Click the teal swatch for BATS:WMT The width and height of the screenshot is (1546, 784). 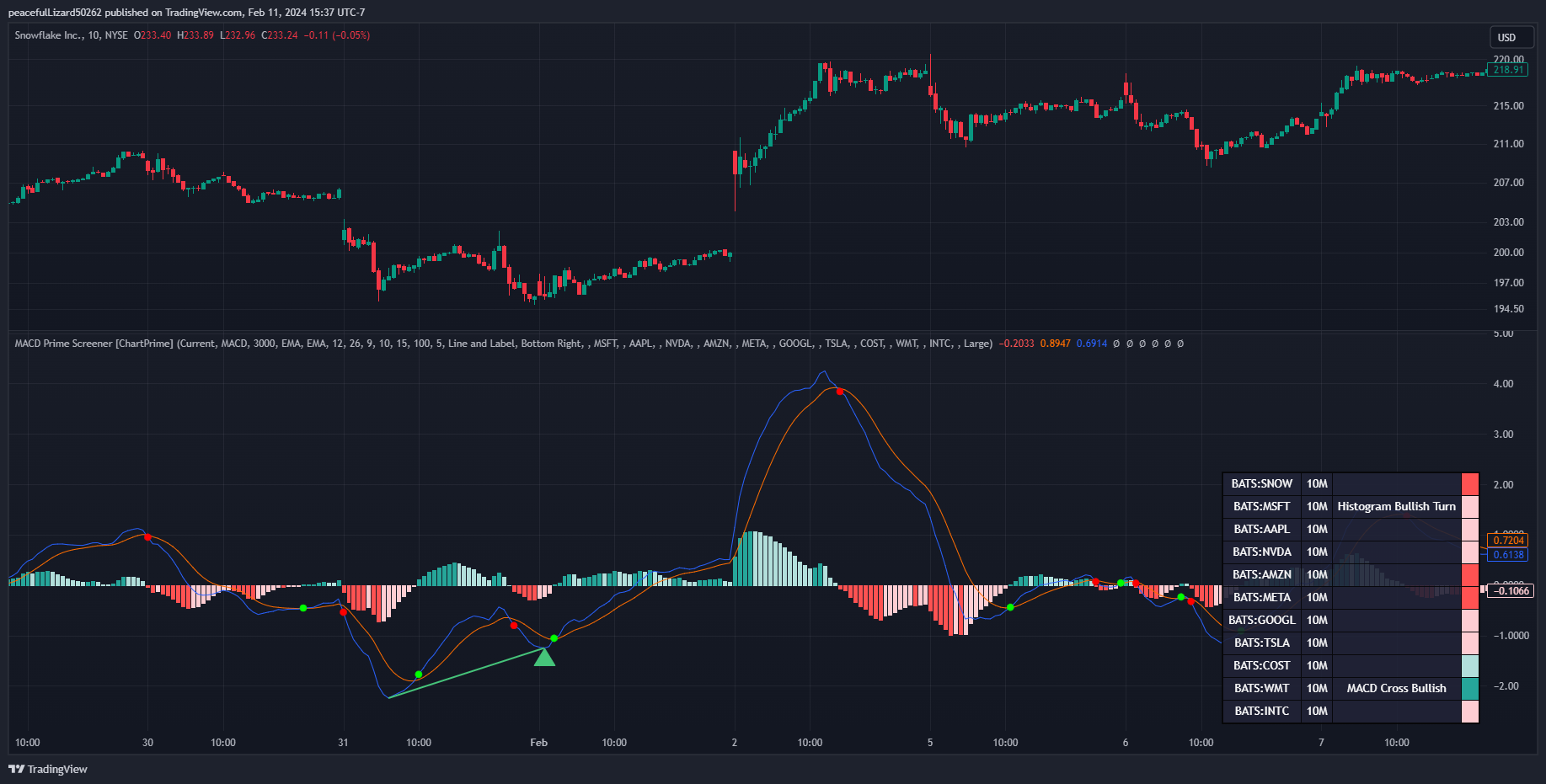tap(1470, 689)
